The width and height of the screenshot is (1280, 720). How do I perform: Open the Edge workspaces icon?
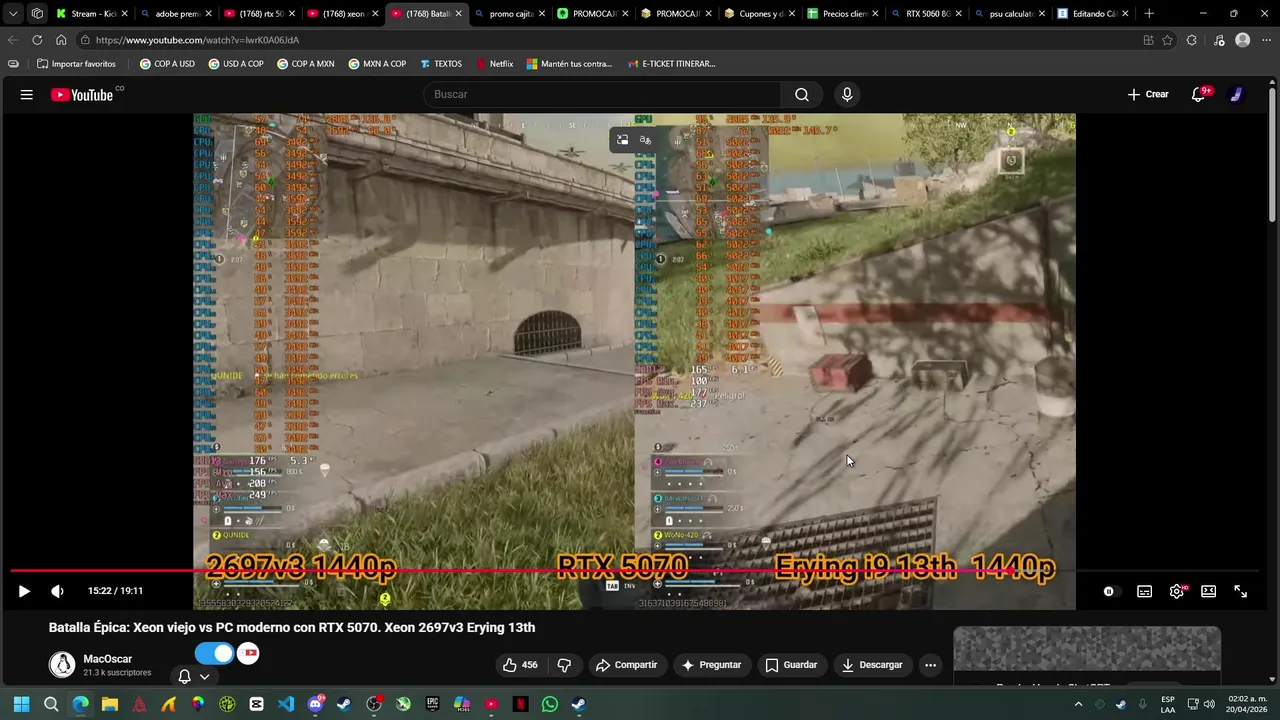37,14
